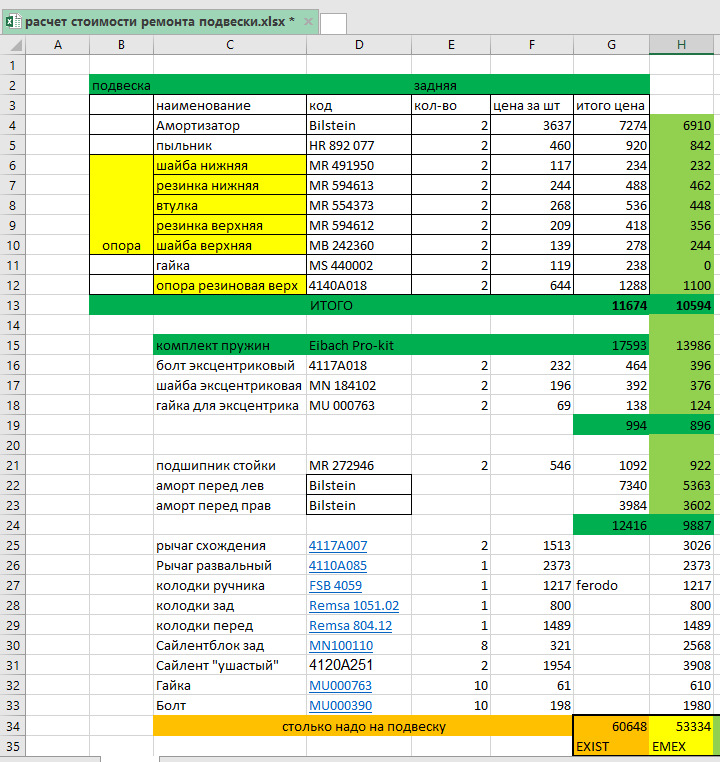
Task: Click the Remsa 804.12 hyperlink
Action: pyautogui.click(x=350, y=626)
